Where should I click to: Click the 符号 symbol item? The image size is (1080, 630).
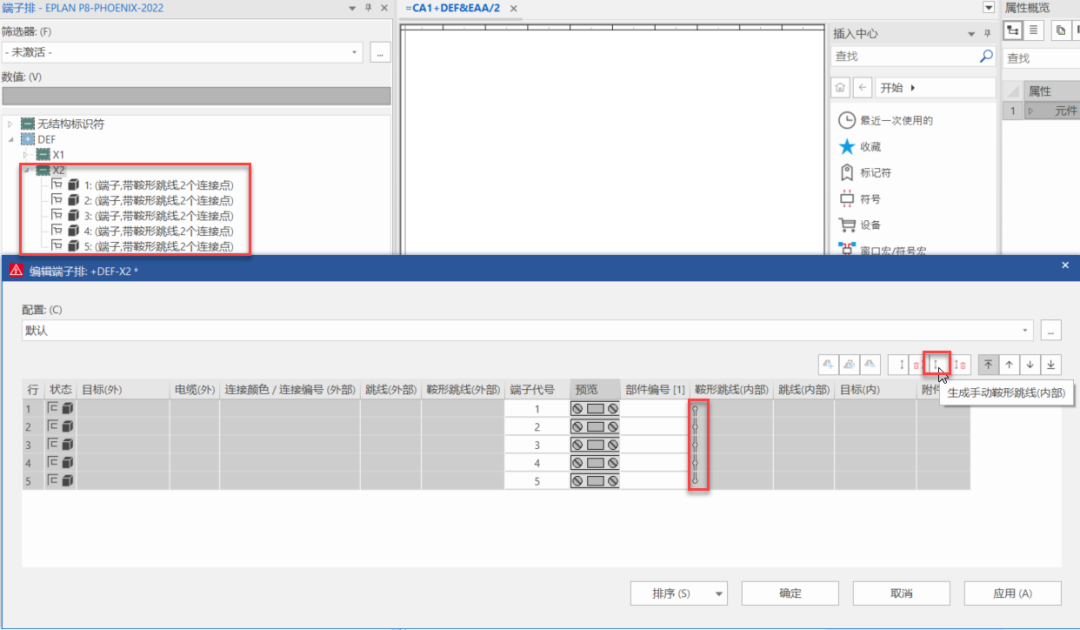847,199
